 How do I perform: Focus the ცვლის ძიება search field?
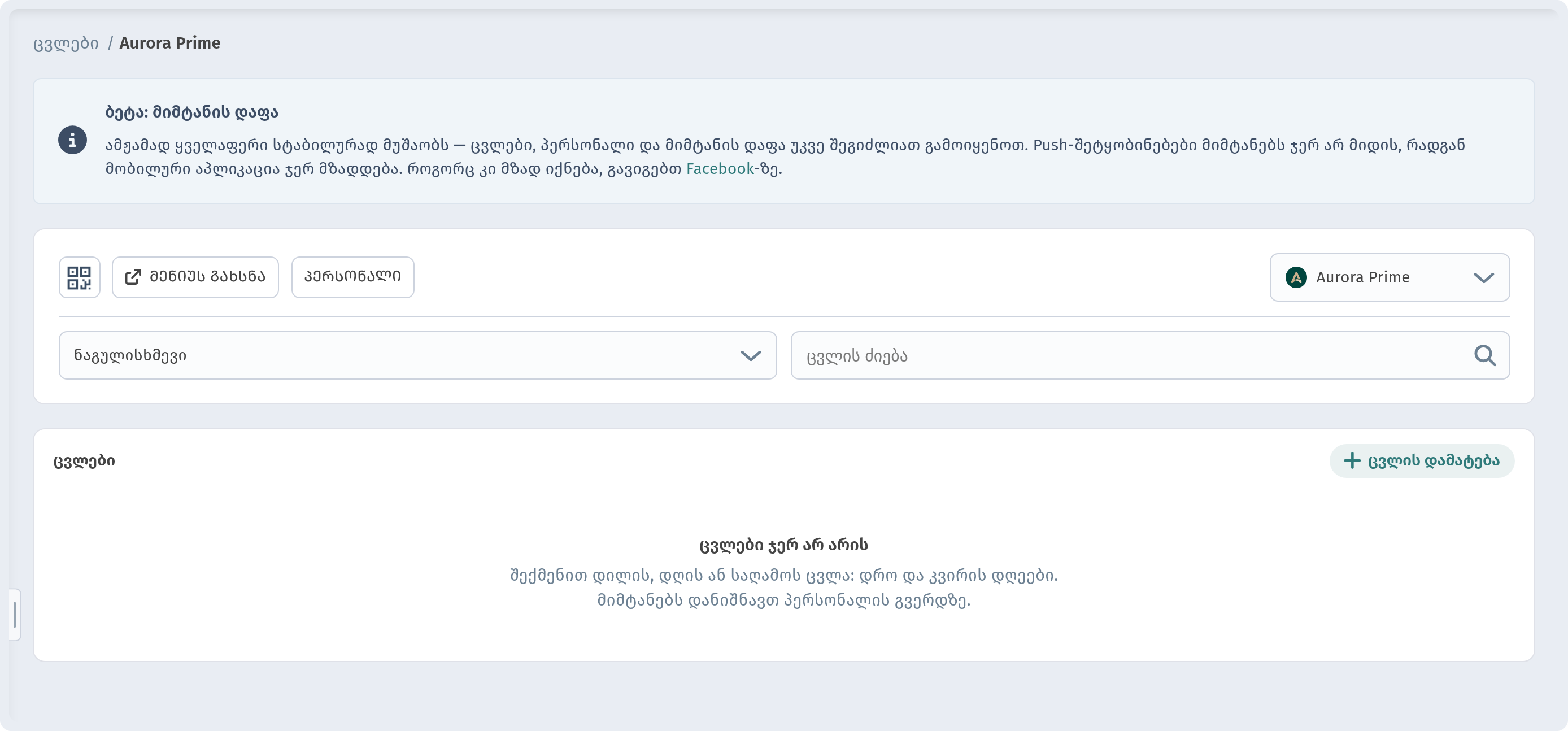point(1150,355)
